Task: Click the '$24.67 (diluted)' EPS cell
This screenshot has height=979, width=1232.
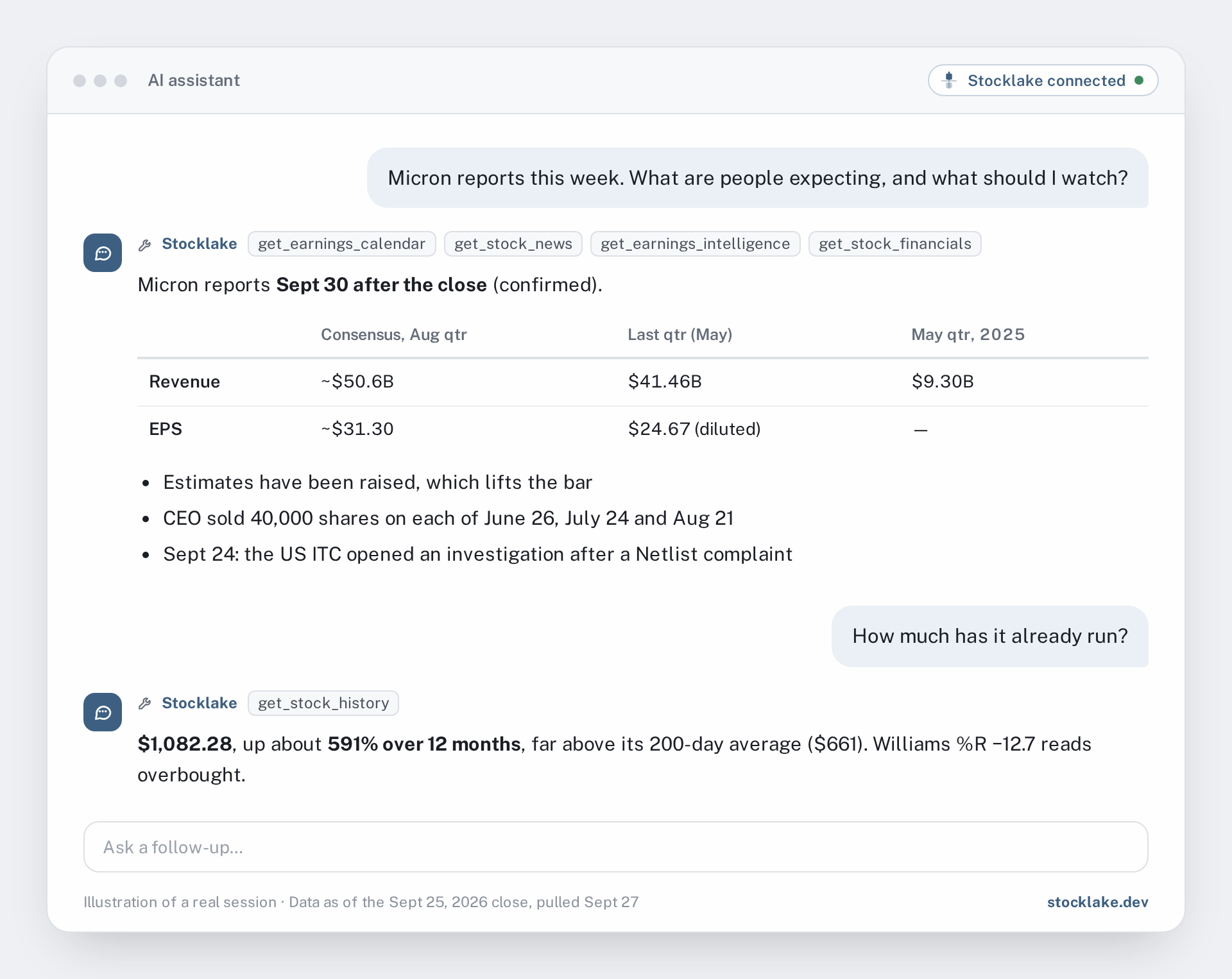Action: (694, 429)
